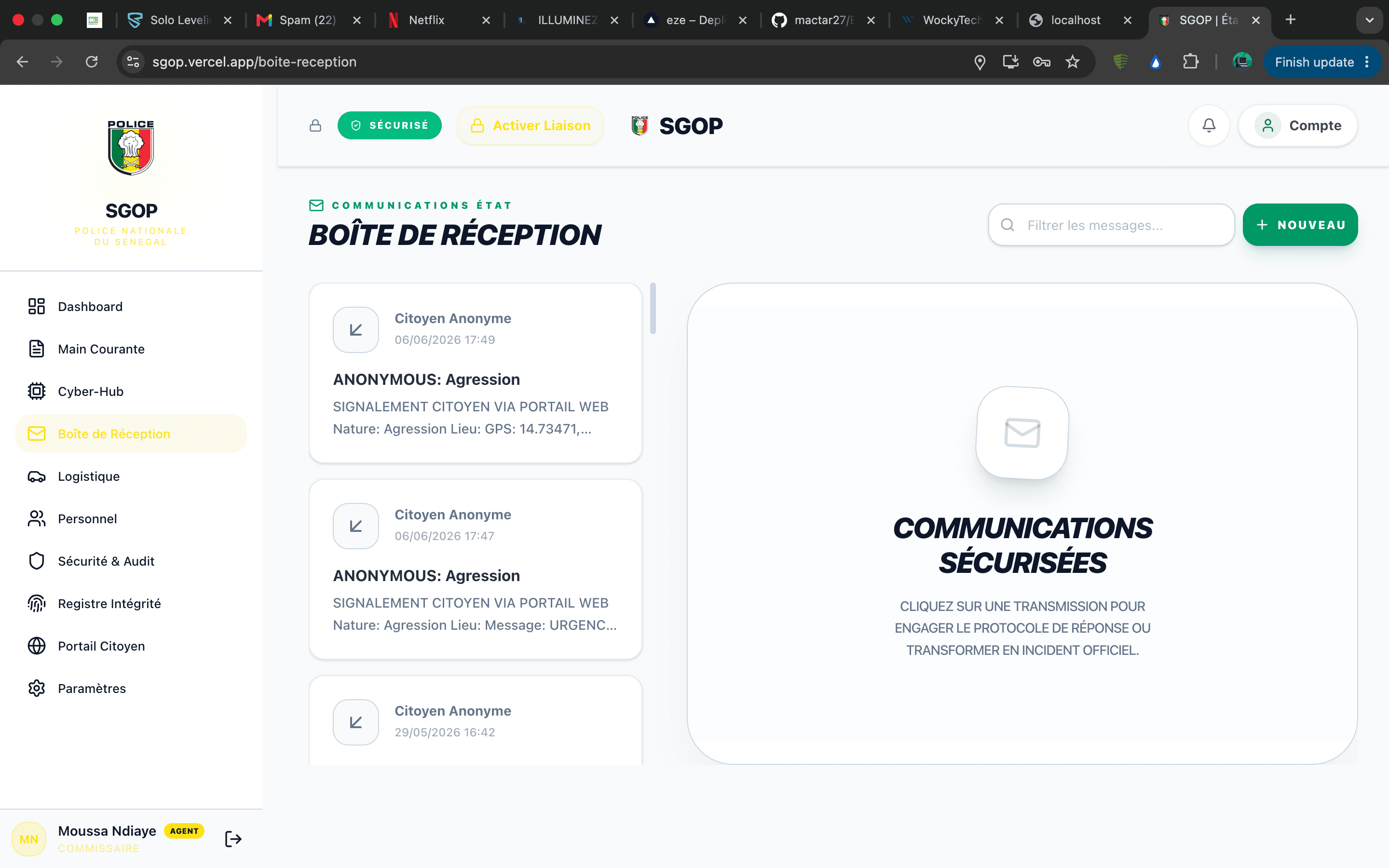Click the AGENT badge by Moussa Ndiaye
Viewport: 1389px width, 868px height.
184,831
